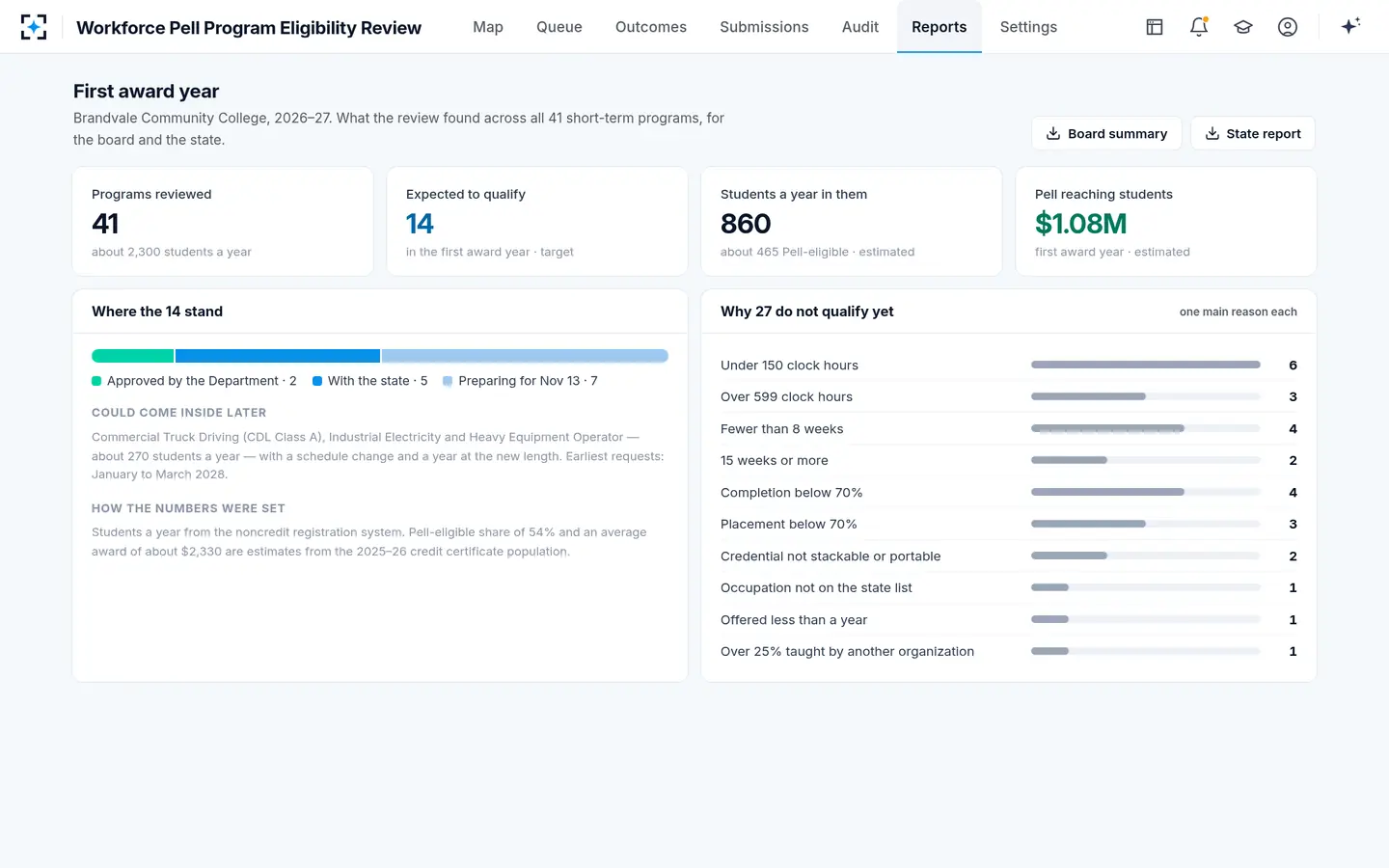Click the $1.08M Pell value
Image resolution: width=1389 pixels, height=868 pixels.
click(x=1080, y=224)
